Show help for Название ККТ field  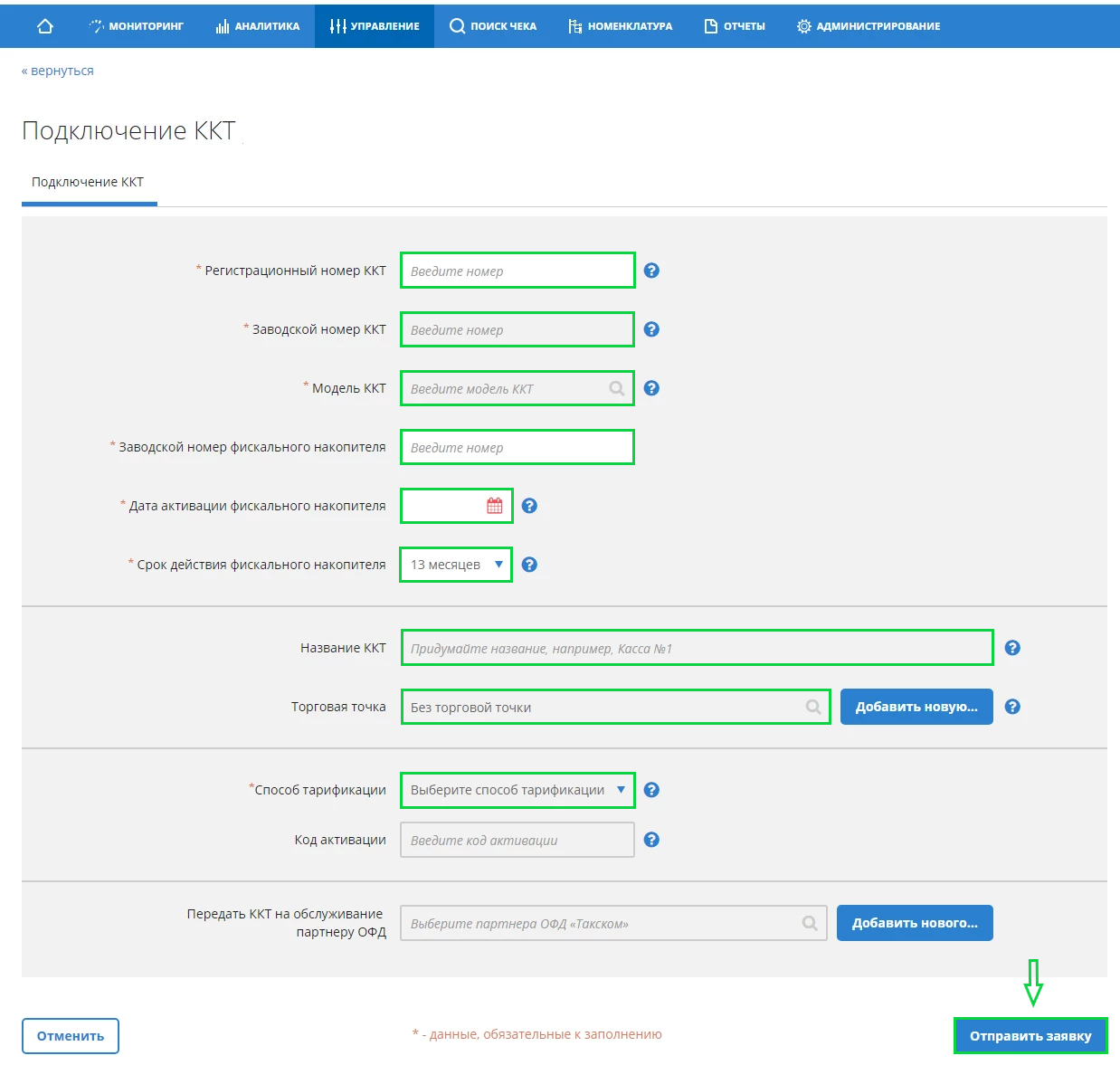click(1012, 648)
